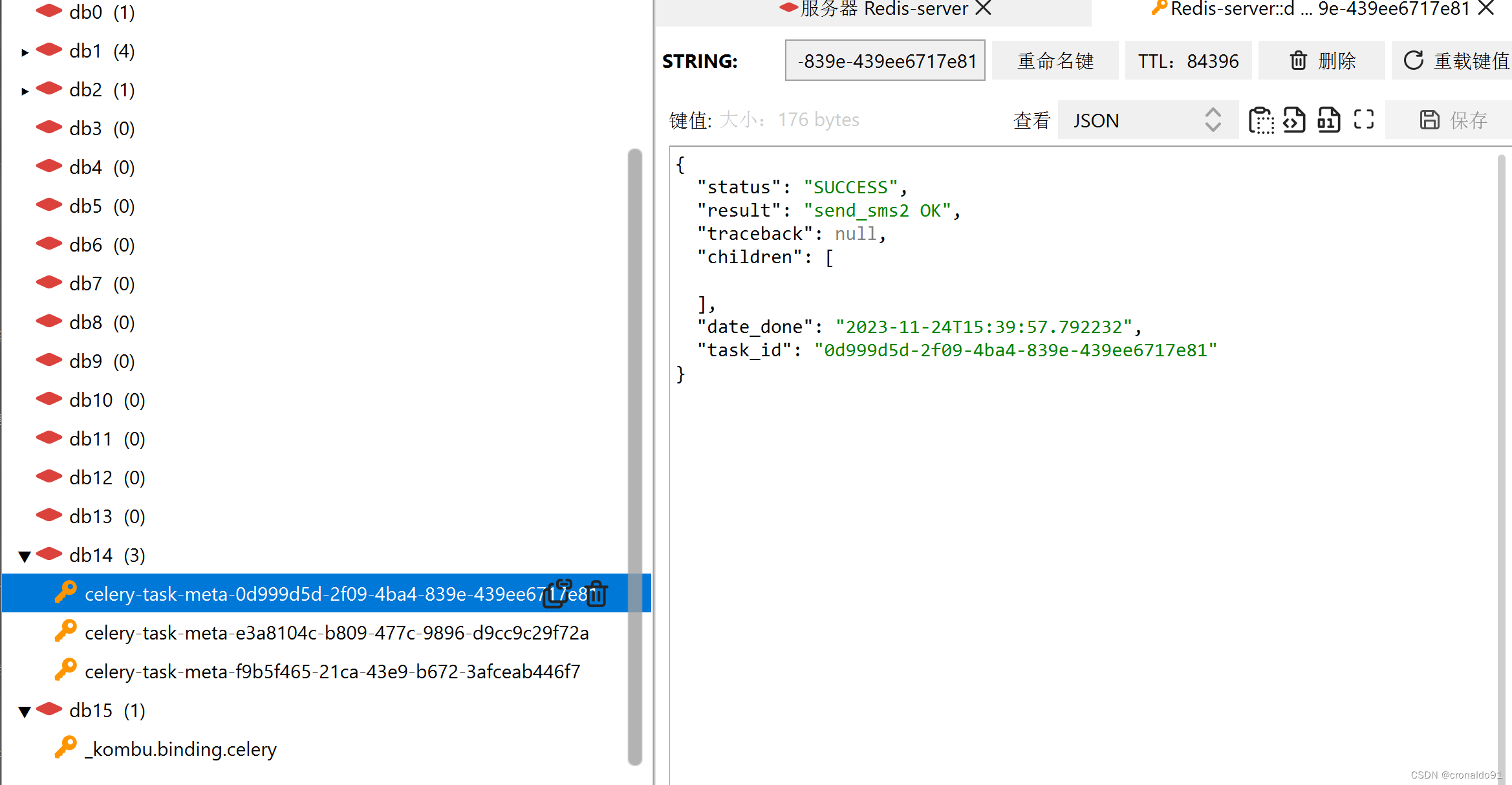
Task: Click the db14 red database icon
Action: coord(49,554)
